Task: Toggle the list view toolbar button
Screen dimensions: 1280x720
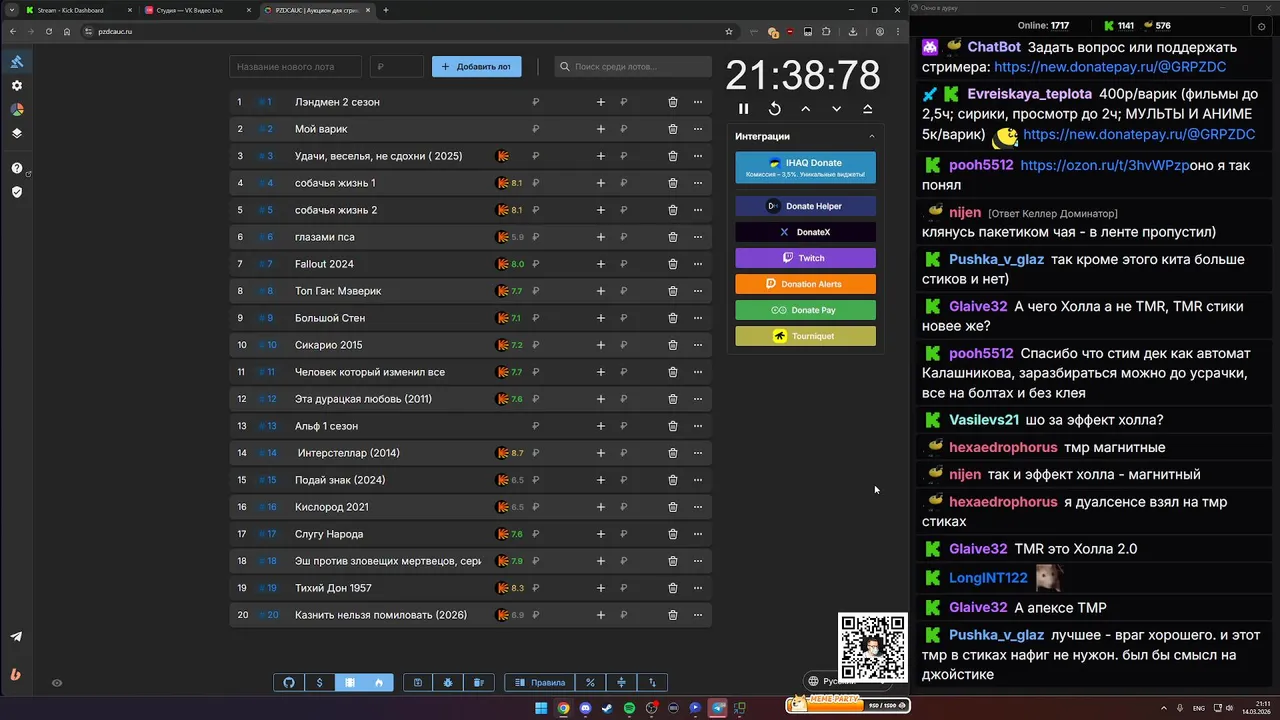Action: (349, 683)
